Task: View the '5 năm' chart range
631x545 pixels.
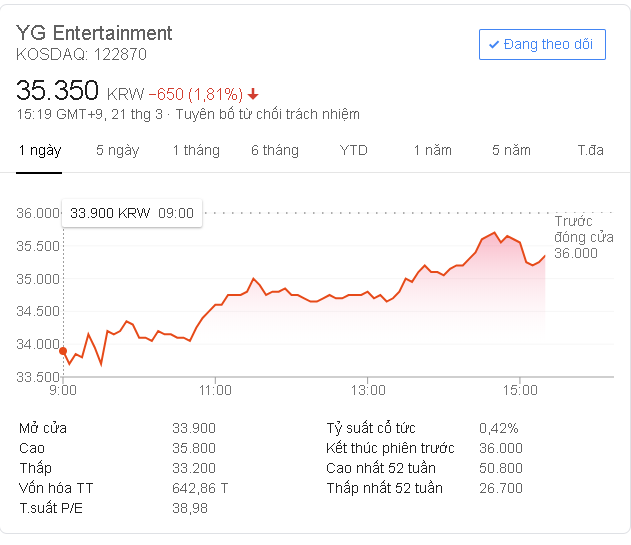Action: [511, 150]
